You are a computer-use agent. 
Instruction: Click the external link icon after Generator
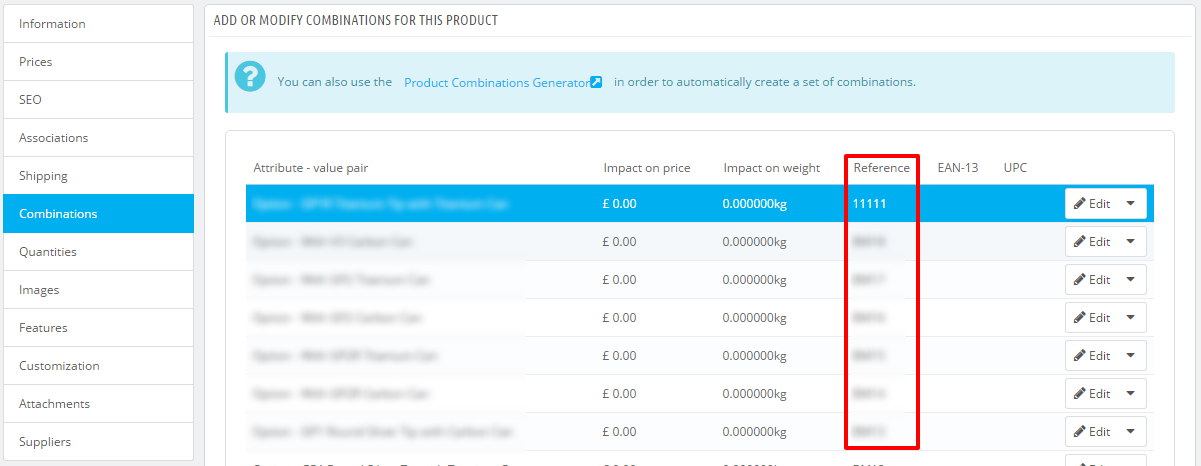[x=596, y=82]
